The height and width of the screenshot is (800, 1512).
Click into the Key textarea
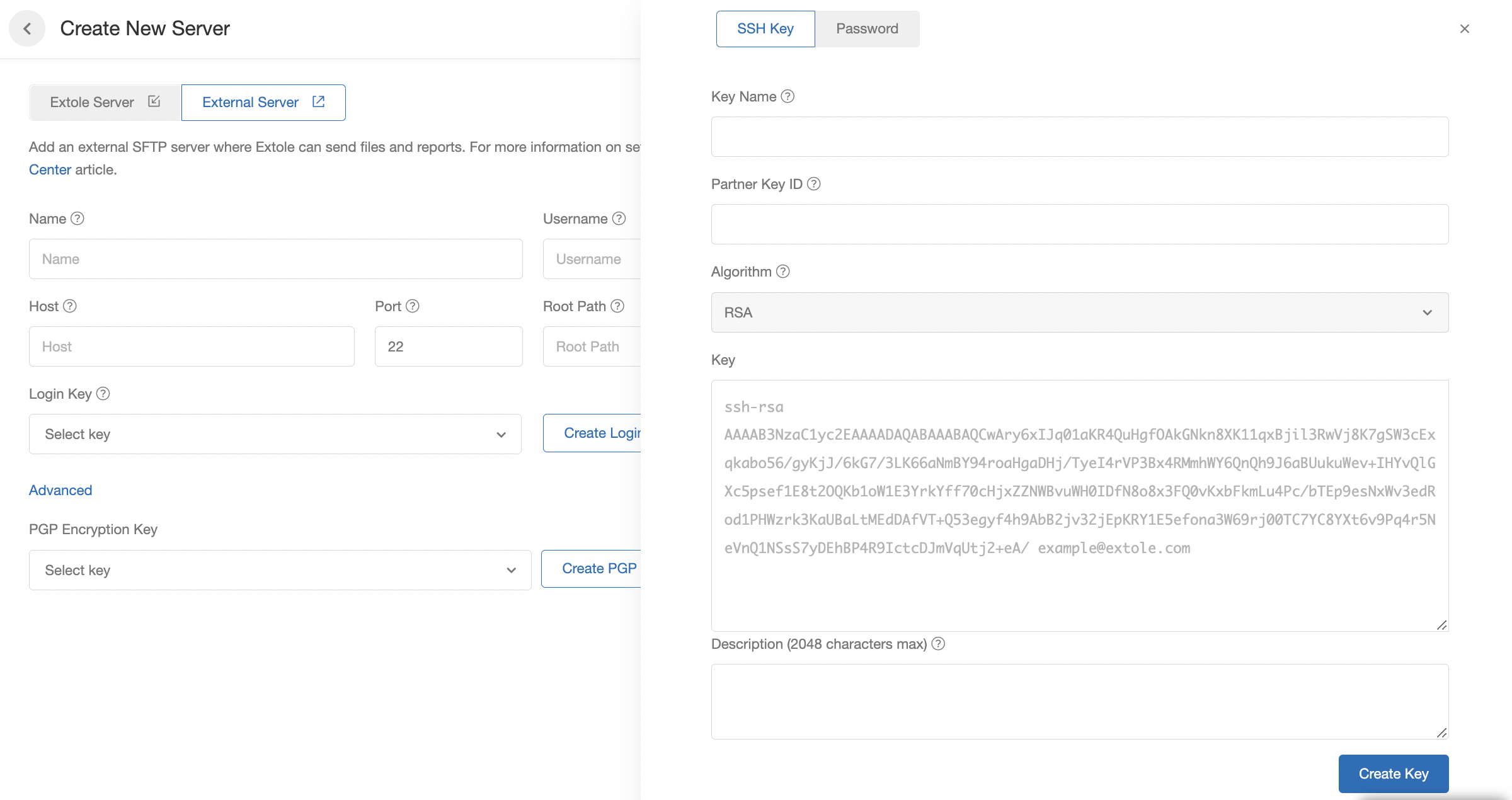coord(1080,506)
